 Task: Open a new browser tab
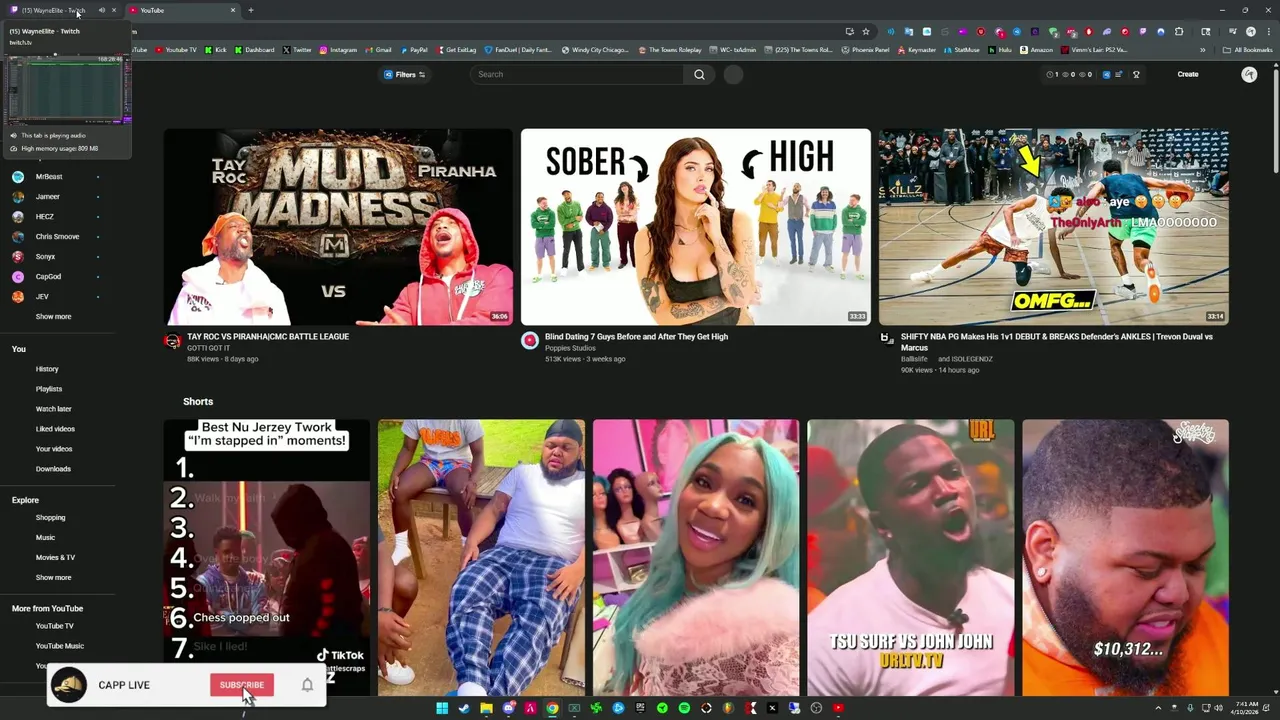pyautogui.click(x=250, y=10)
